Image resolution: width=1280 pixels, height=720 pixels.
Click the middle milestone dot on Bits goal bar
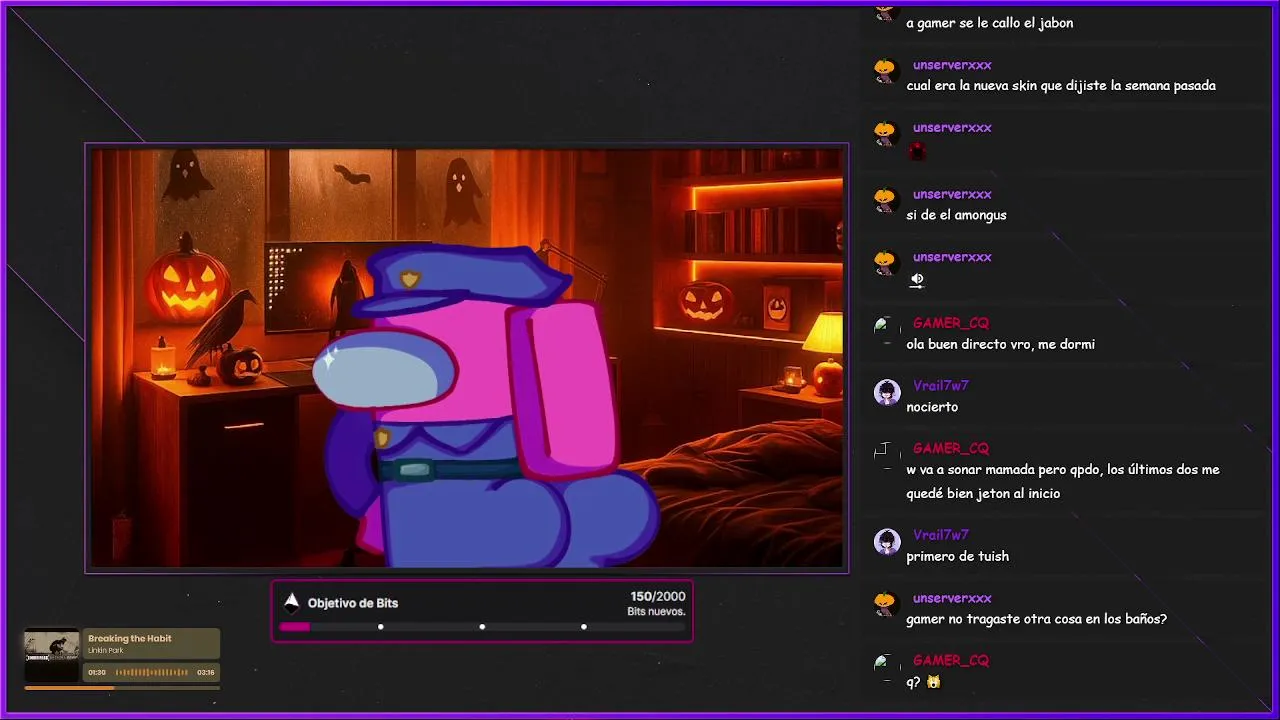(482, 627)
